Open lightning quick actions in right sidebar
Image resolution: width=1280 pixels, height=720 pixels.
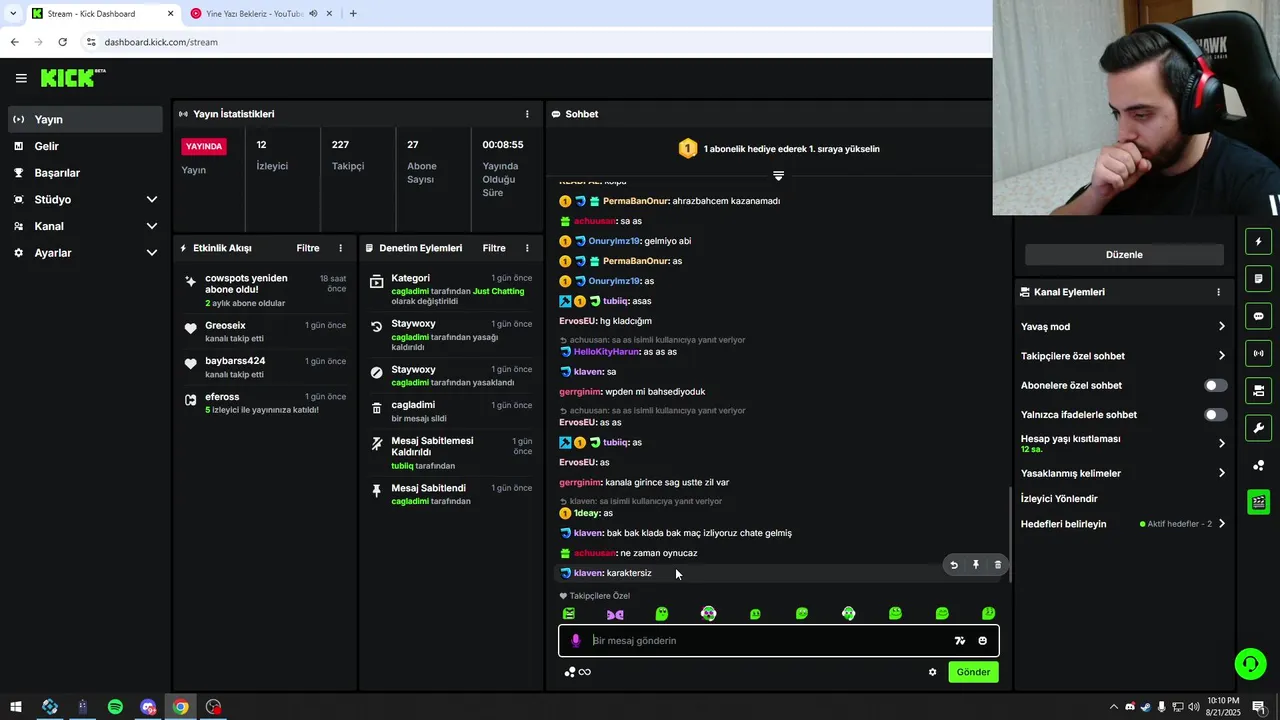coord(1258,242)
